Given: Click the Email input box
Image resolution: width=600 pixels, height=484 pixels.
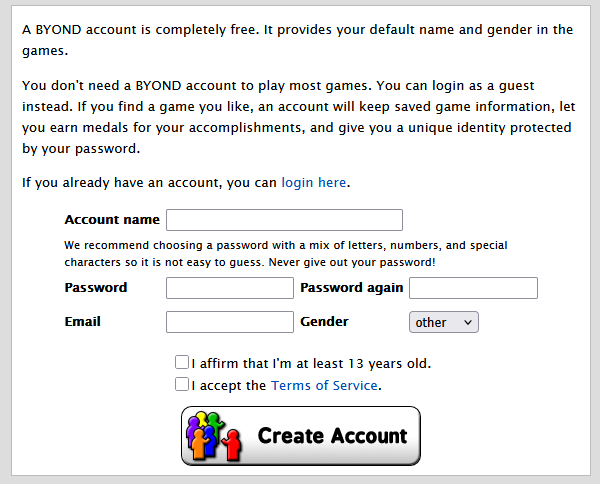Looking at the screenshot, I should [x=229, y=322].
